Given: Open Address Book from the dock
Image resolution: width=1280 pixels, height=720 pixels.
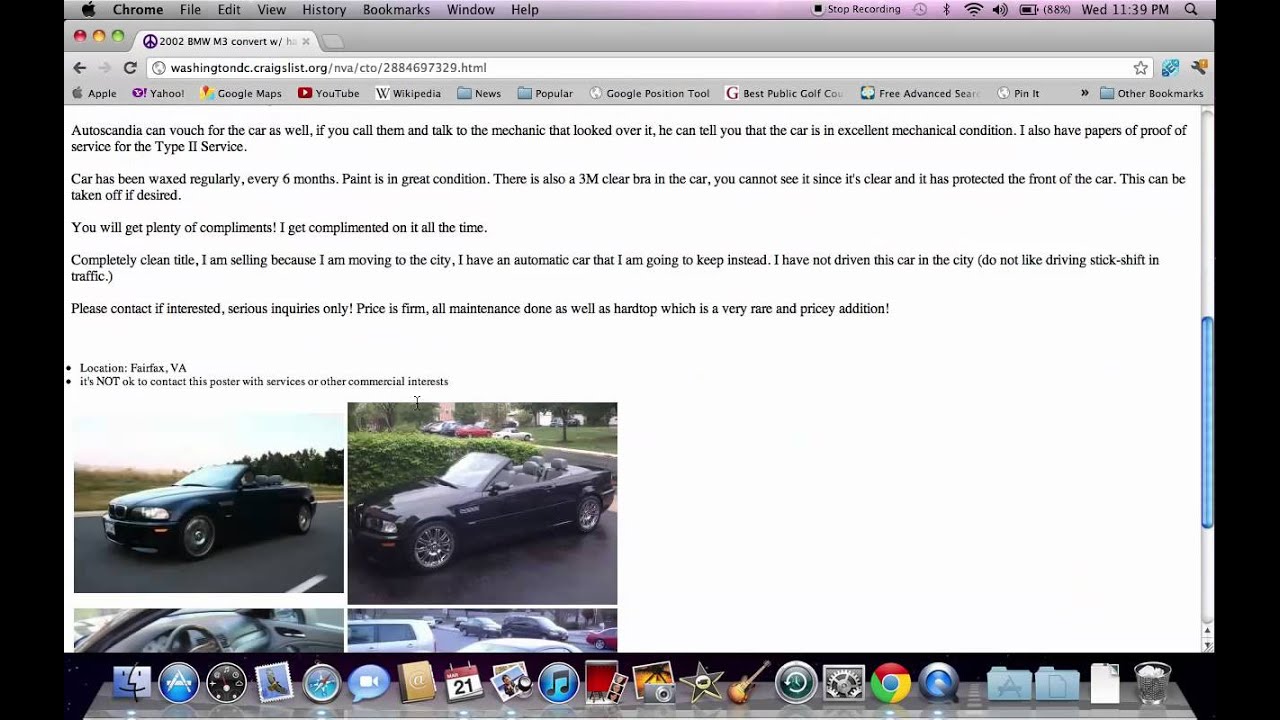Looking at the screenshot, I should [416, 683].
